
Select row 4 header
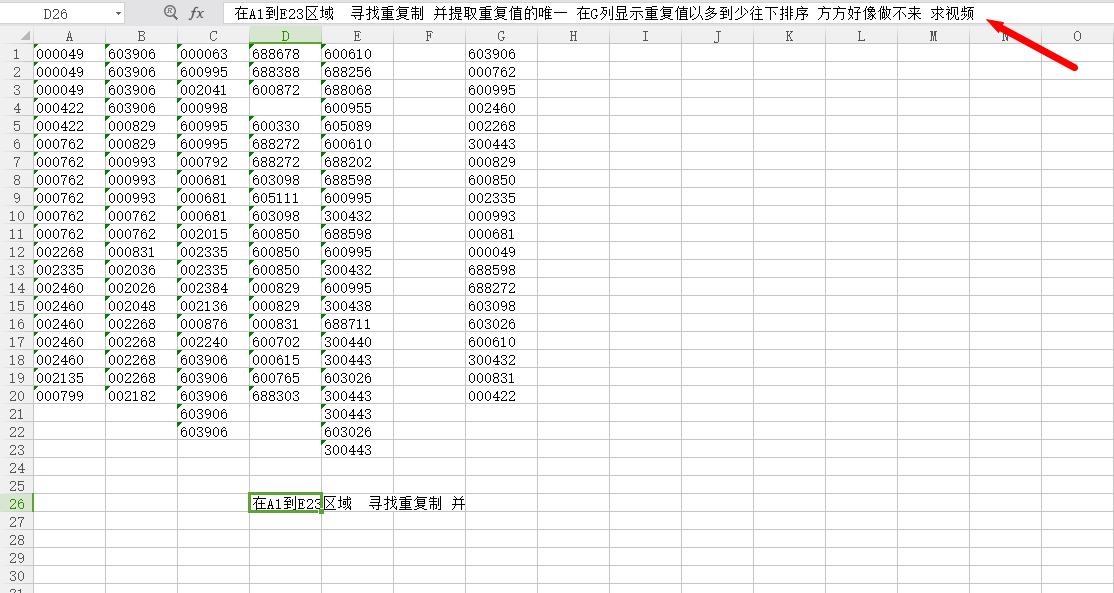click(x=17, y=108)
